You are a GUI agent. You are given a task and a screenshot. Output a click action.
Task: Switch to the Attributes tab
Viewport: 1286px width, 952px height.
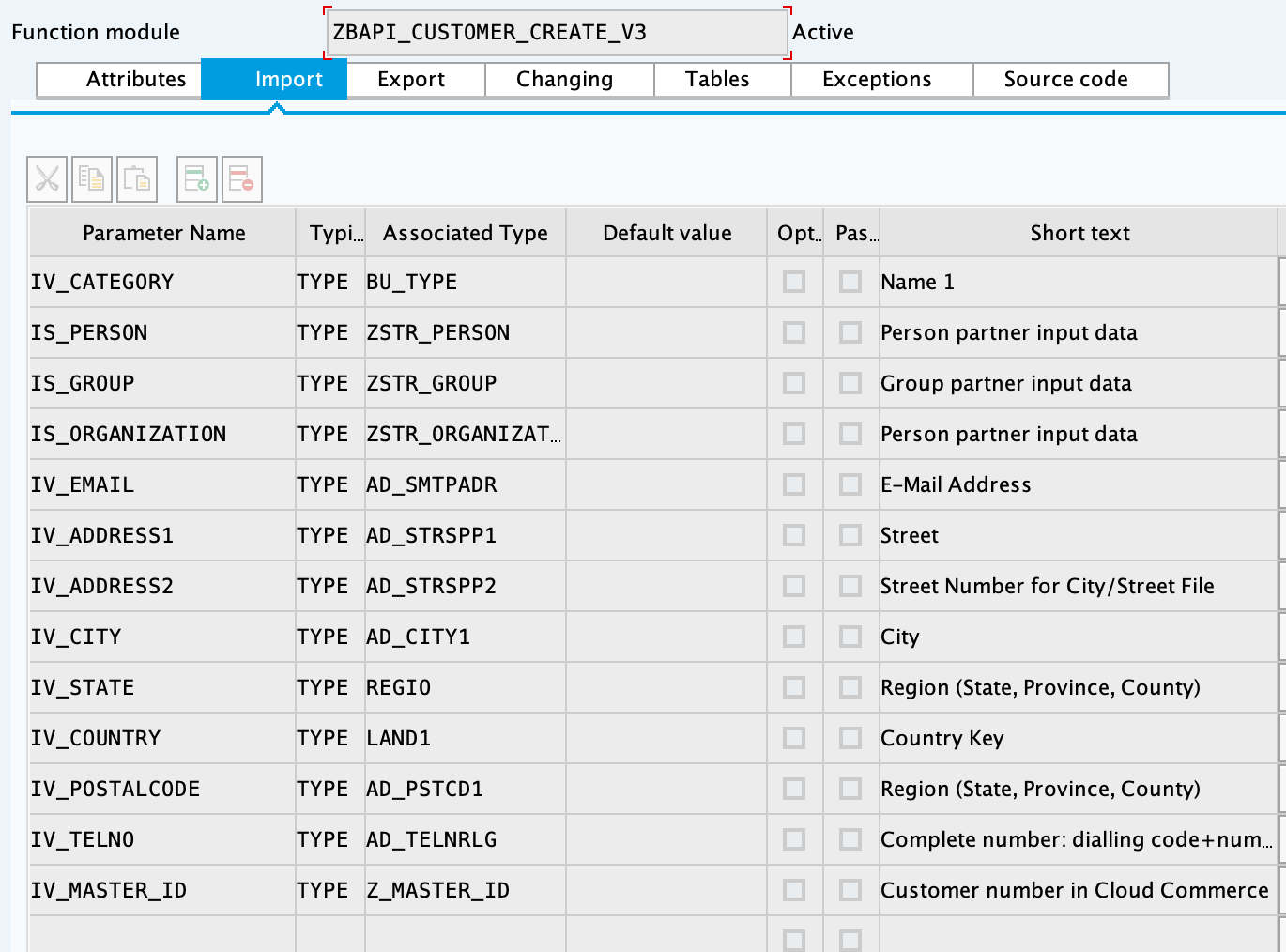(x=136, y=80)
